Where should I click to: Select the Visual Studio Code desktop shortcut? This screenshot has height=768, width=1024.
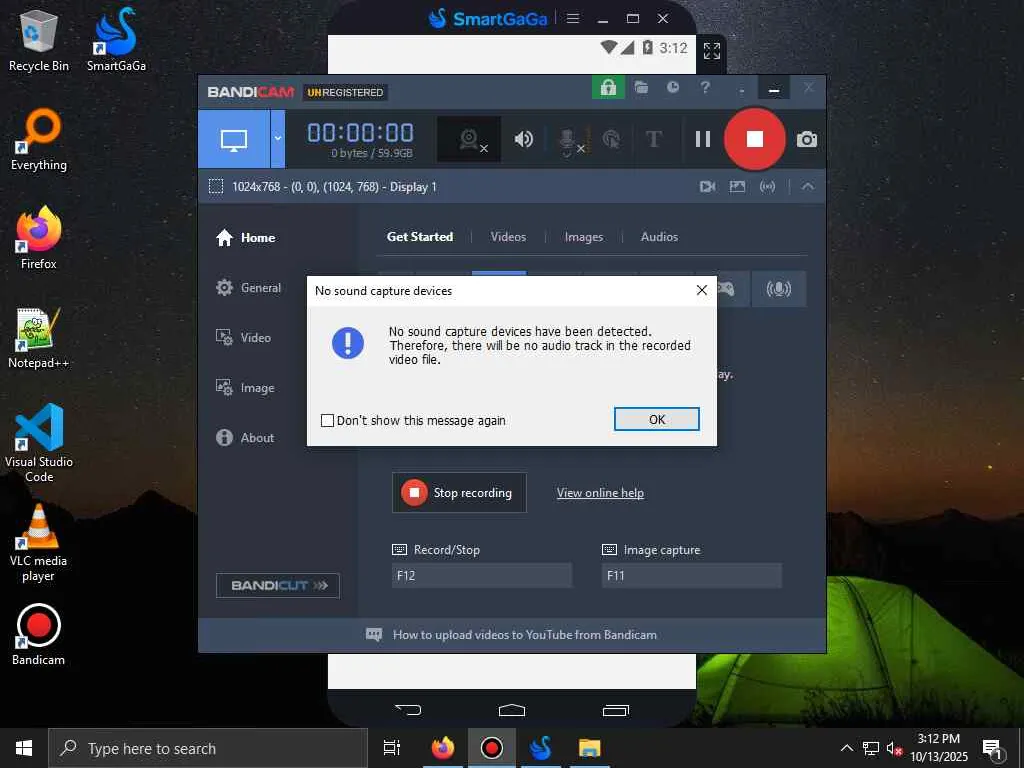39,443
